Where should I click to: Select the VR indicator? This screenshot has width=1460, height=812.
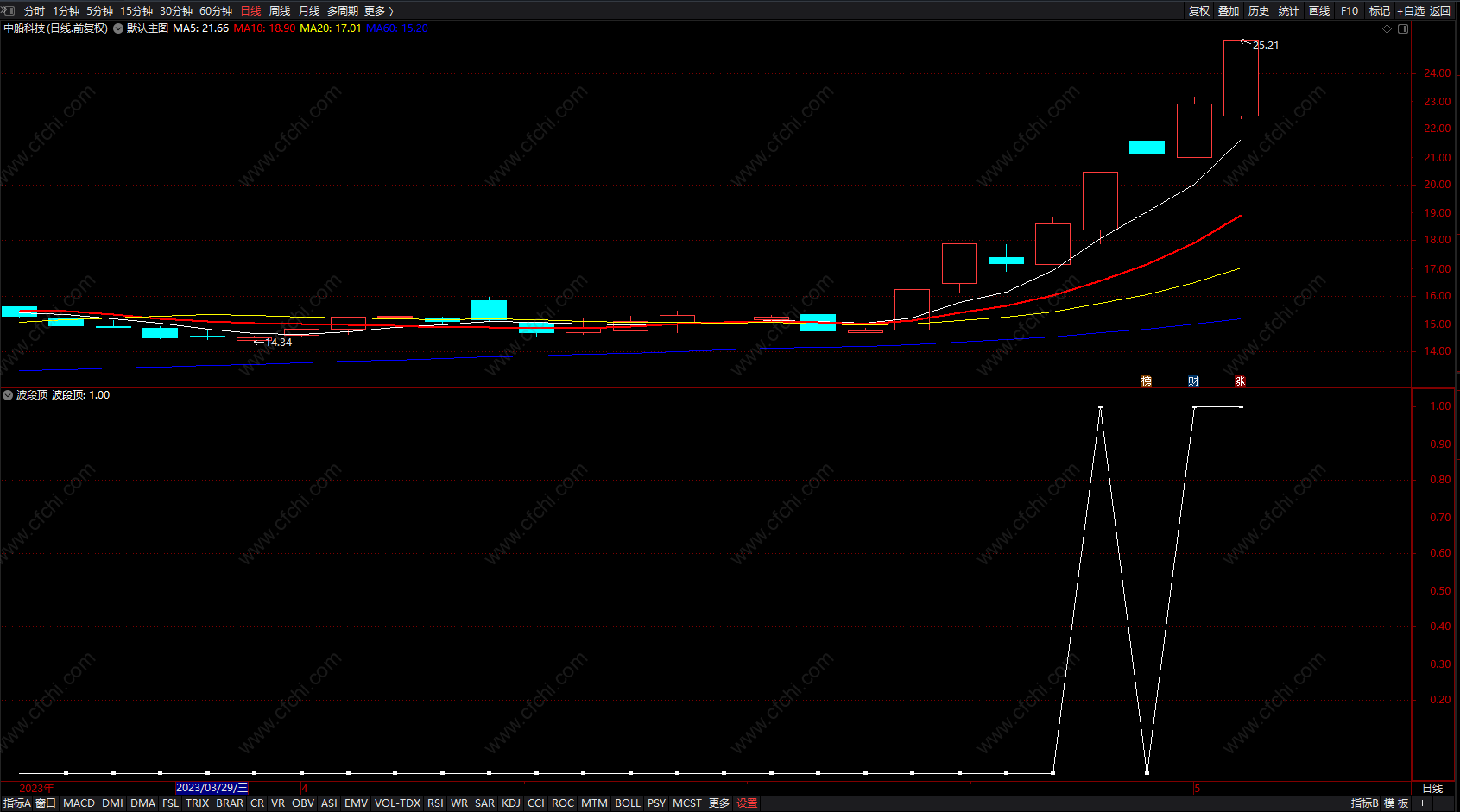click(x=278, y=803)
